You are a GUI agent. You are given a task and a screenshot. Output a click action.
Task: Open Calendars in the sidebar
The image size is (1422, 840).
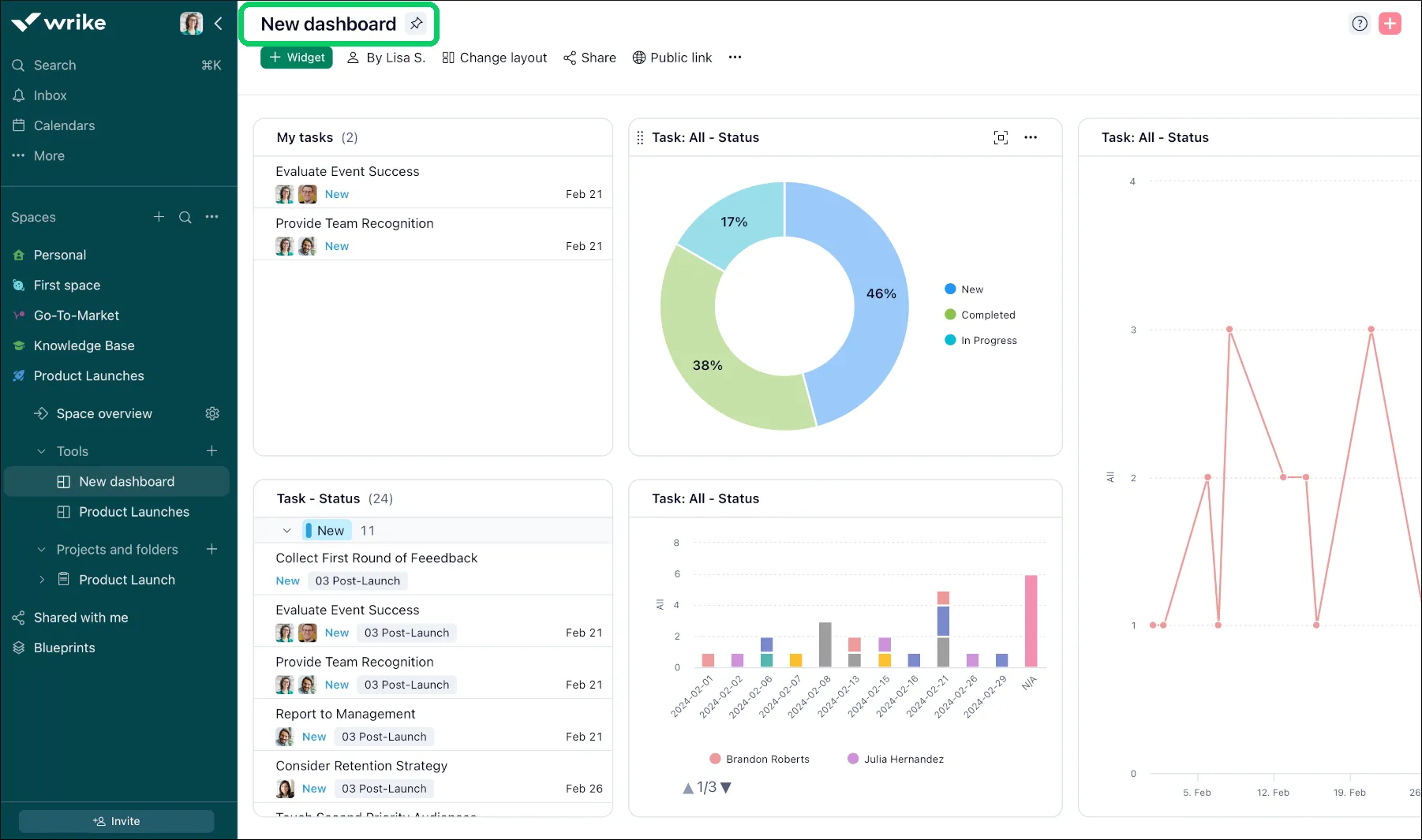tap(64, 125)
